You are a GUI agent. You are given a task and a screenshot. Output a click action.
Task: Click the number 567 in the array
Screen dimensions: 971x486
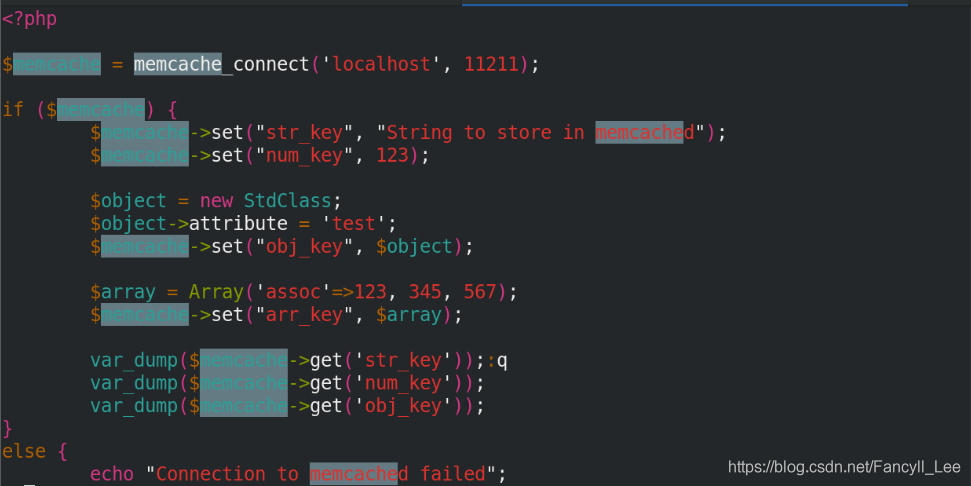(x=480, y=292)
